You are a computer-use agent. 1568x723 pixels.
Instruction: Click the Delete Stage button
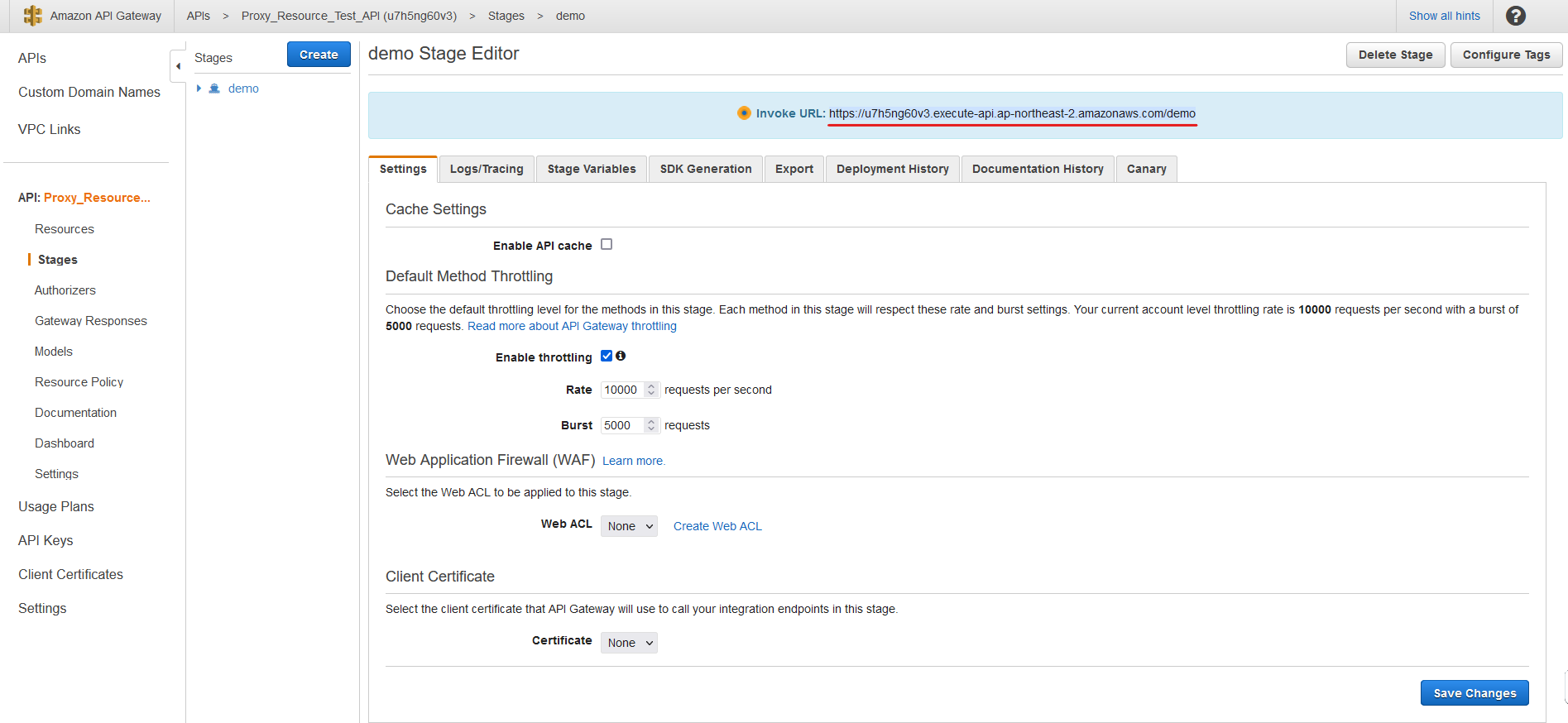[1395, 55]
